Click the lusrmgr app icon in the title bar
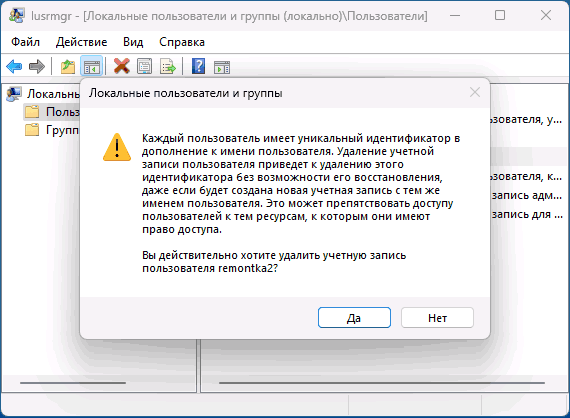The height and width of the screenshot is (418, 570). point(17,15)
